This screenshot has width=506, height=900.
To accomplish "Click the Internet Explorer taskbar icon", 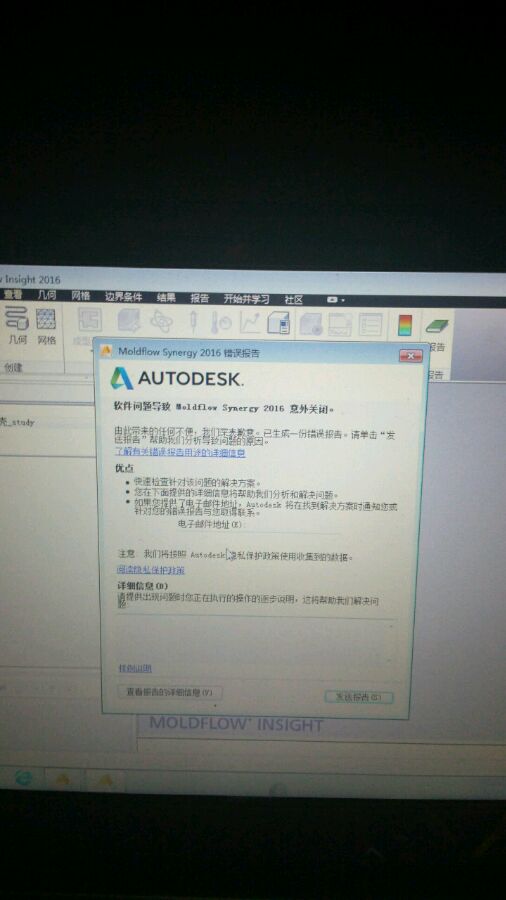I will [24, 778].
